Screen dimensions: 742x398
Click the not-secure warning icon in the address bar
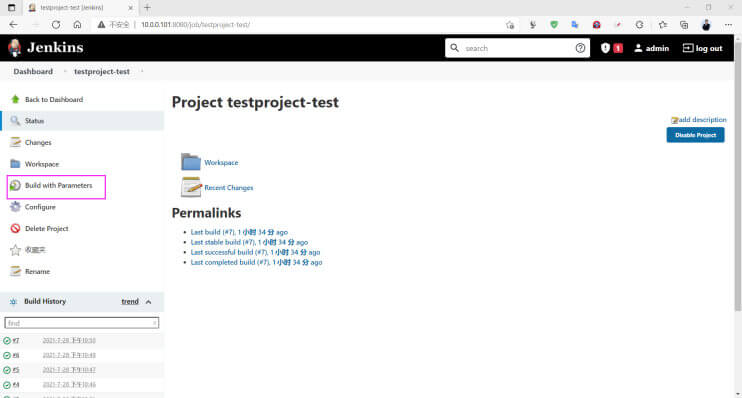tap(101, 25)
